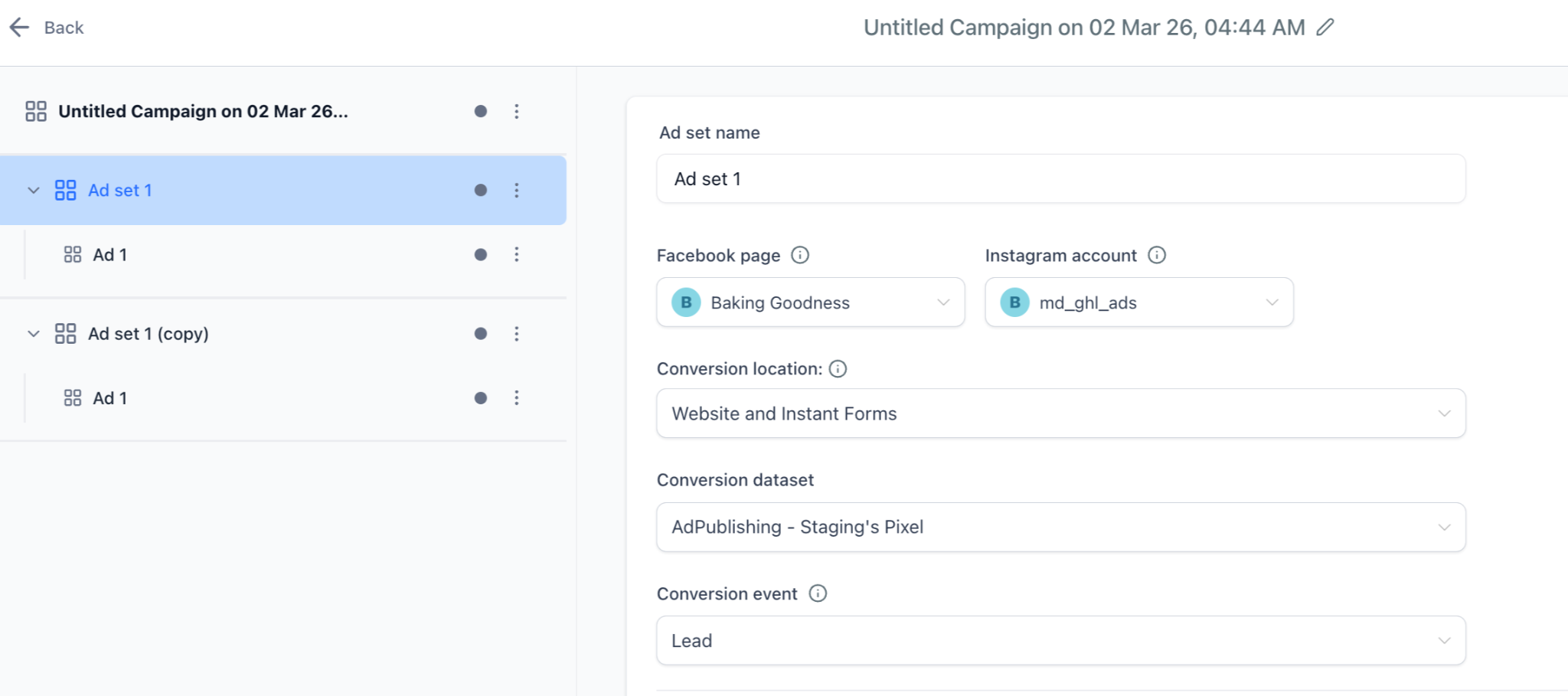
Task: Click status dot for Ad set 1
Action: point(481,191)
